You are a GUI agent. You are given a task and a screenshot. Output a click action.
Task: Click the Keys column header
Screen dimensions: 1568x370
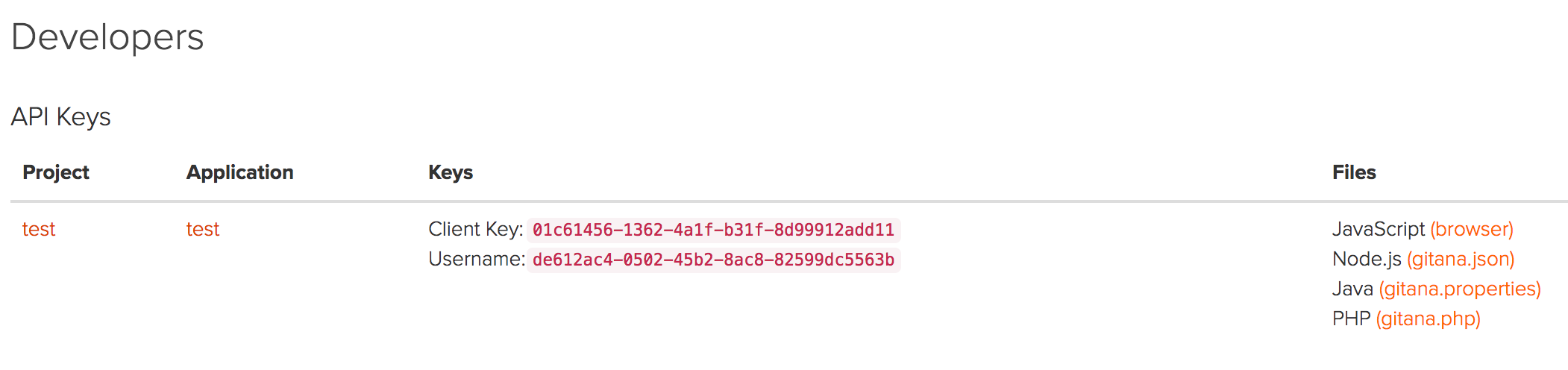coord(451,172)
